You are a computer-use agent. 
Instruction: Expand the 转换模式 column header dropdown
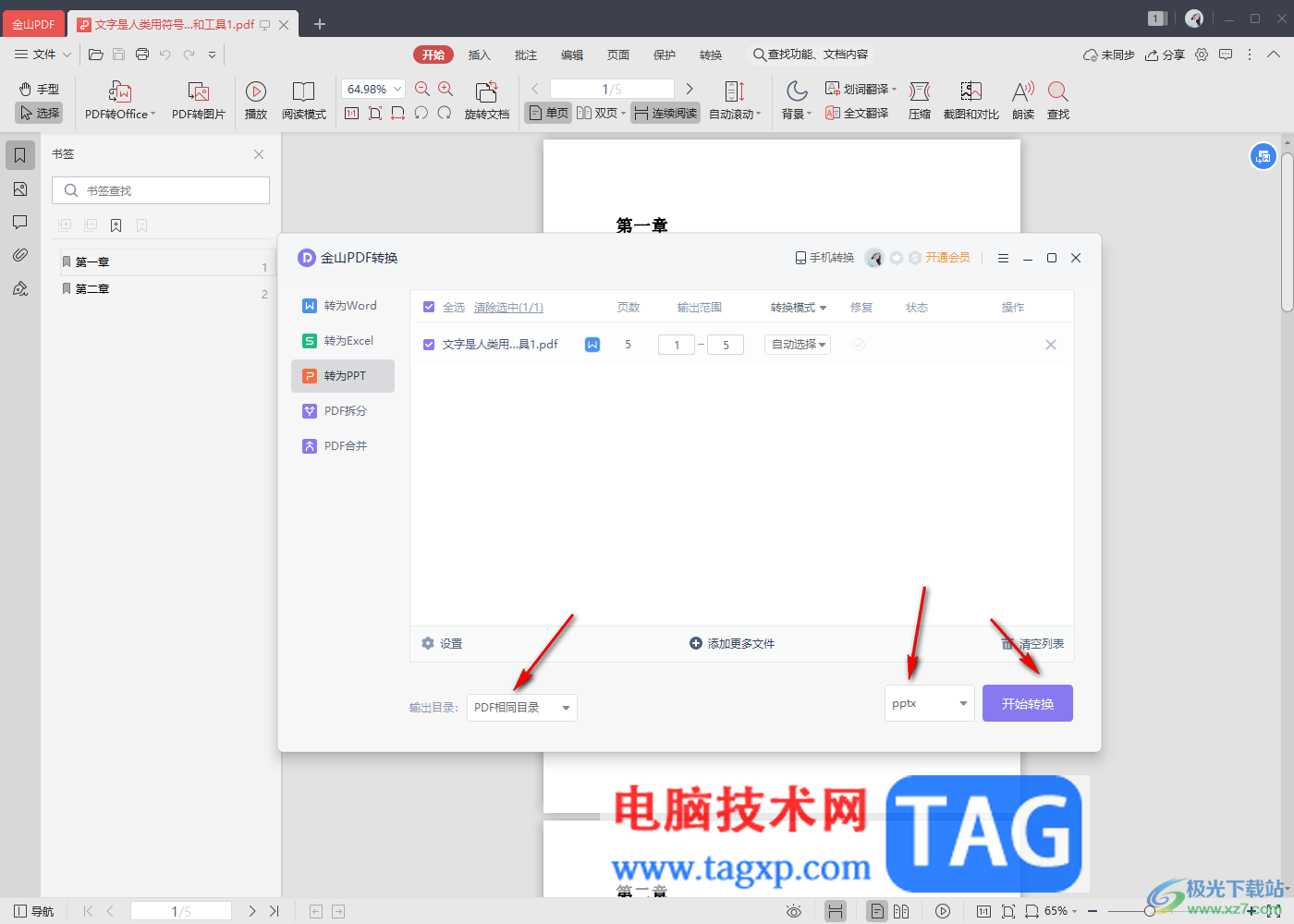799,307
